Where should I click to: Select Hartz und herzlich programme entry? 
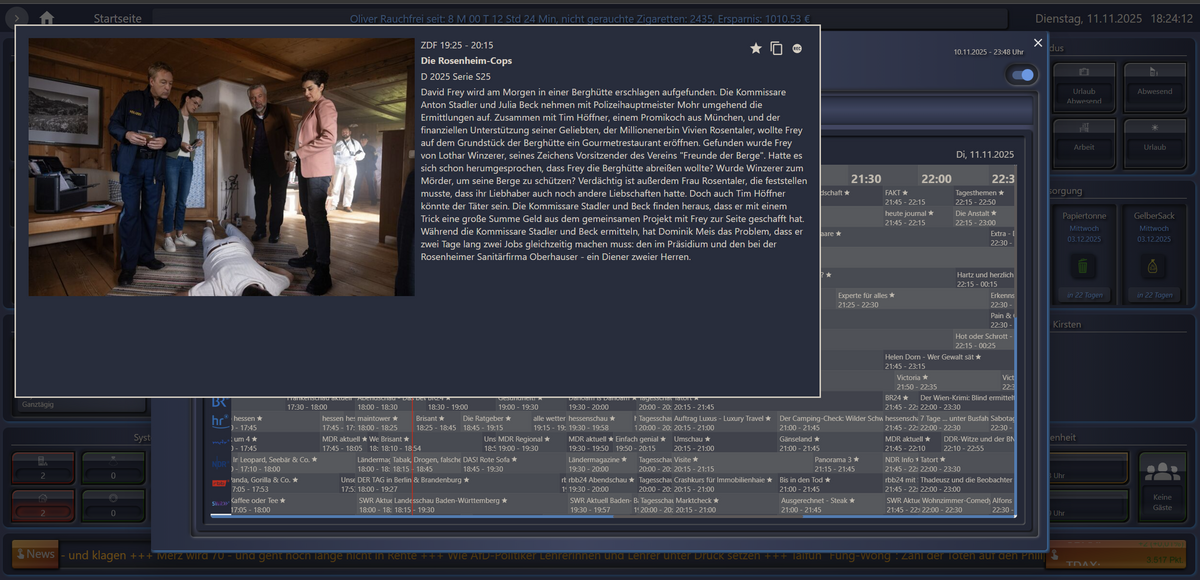(985, 279)
